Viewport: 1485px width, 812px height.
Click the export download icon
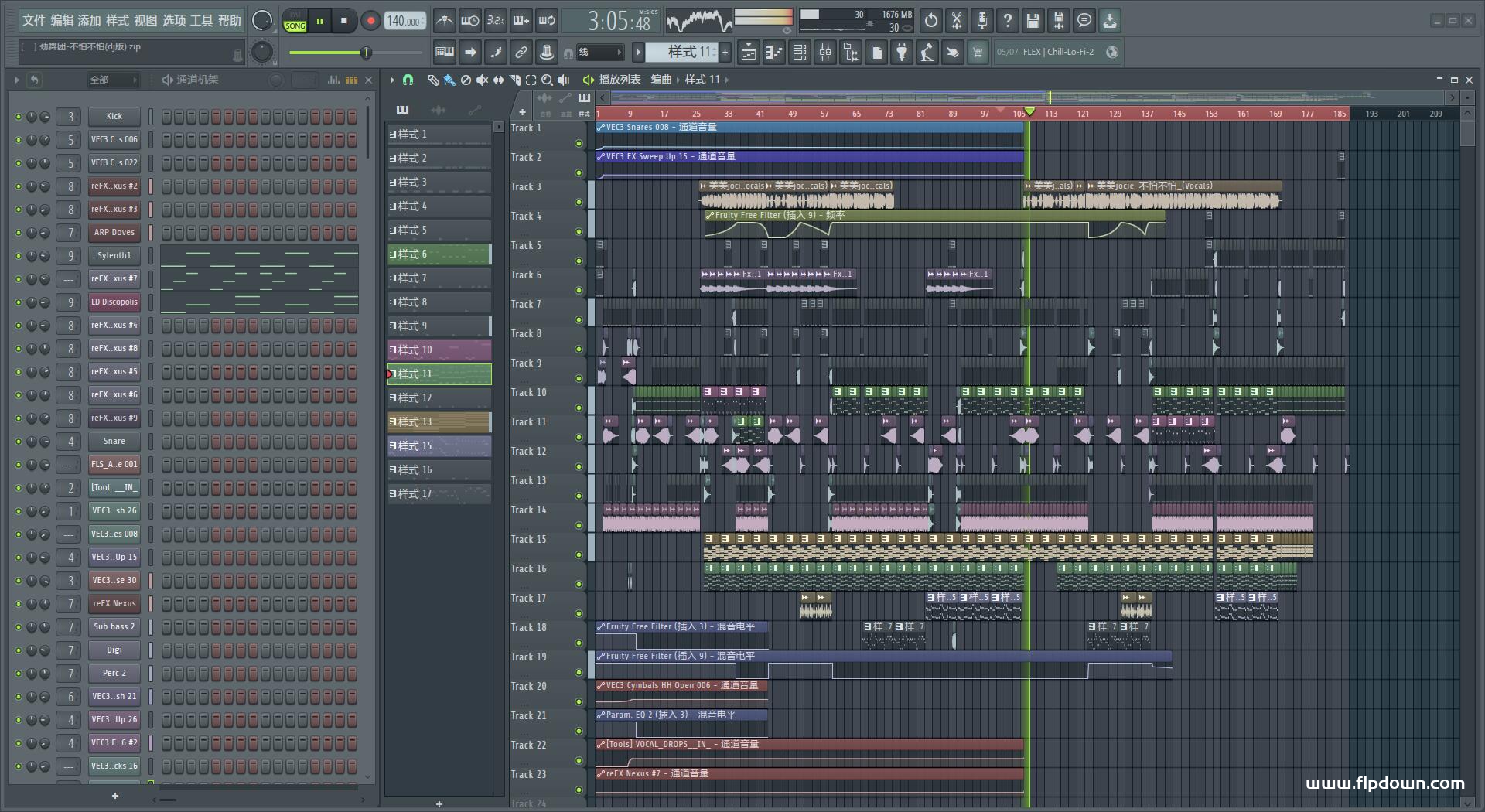tap(1109, 21)
